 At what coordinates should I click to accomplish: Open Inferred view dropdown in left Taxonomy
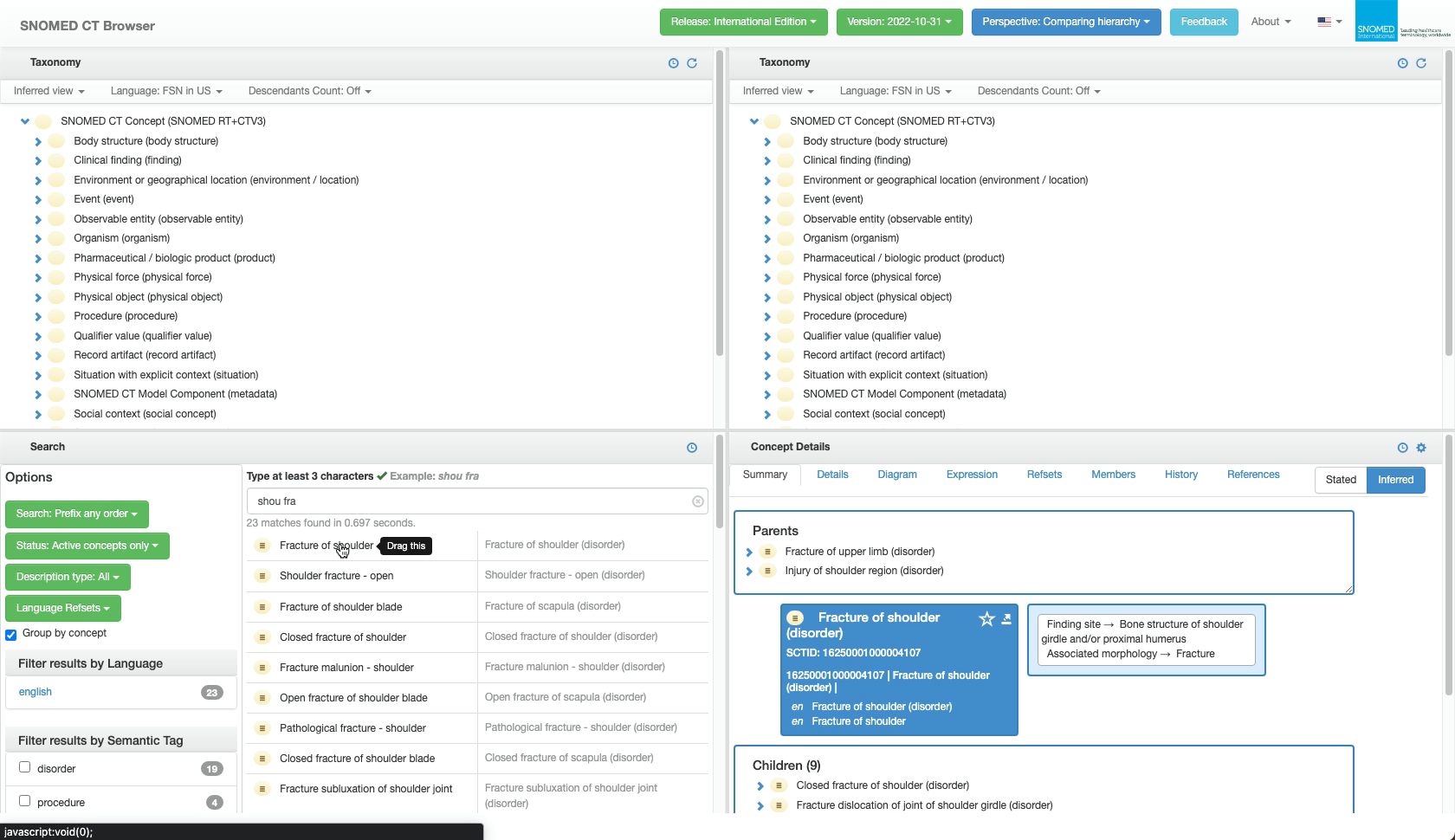pyautogui.click(x=49, y=91)
